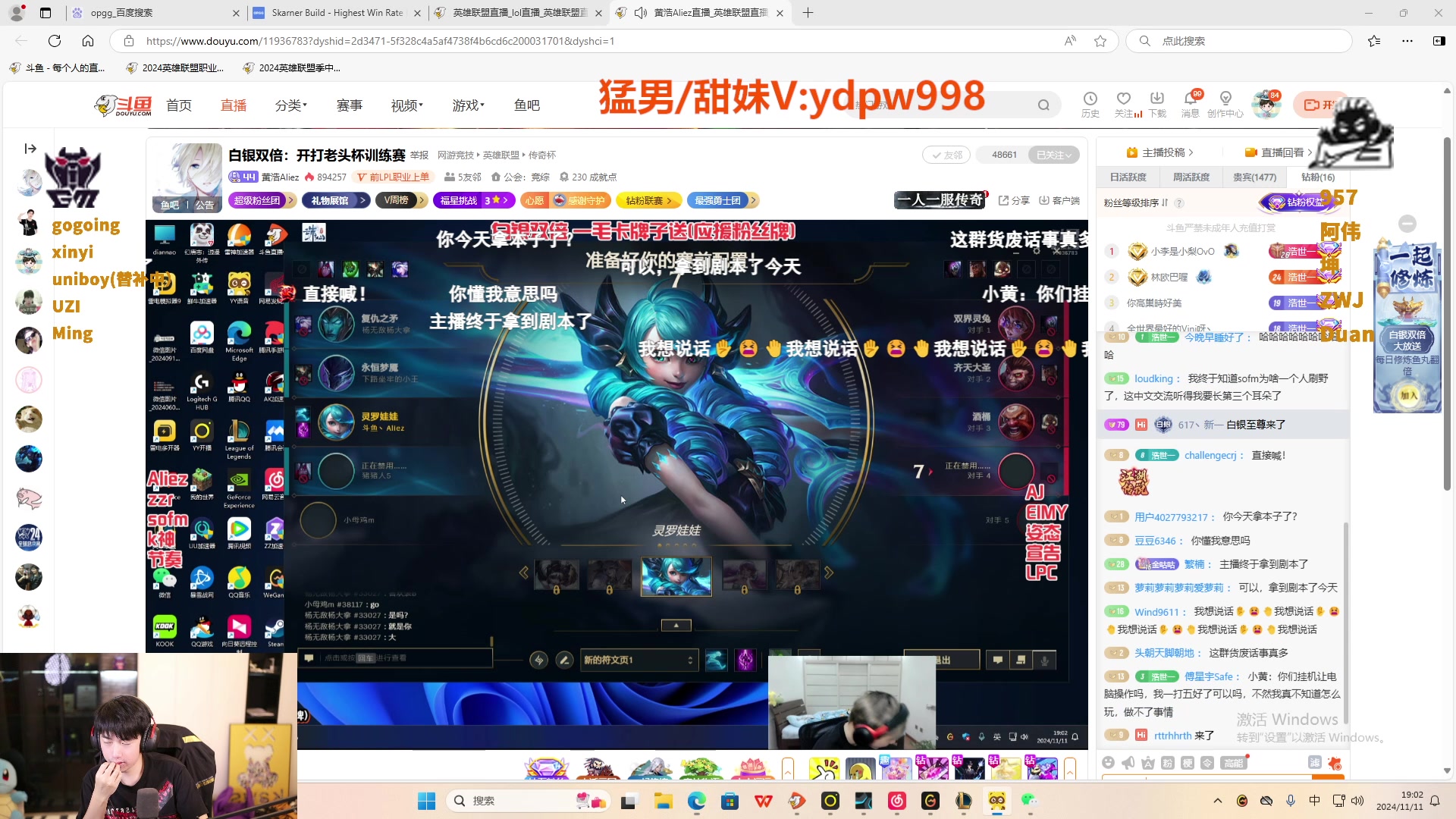Click the volume speaker icon in system tray
Image resolution: width=1456 pixels, height=819 pixels.
(1357, 801)
